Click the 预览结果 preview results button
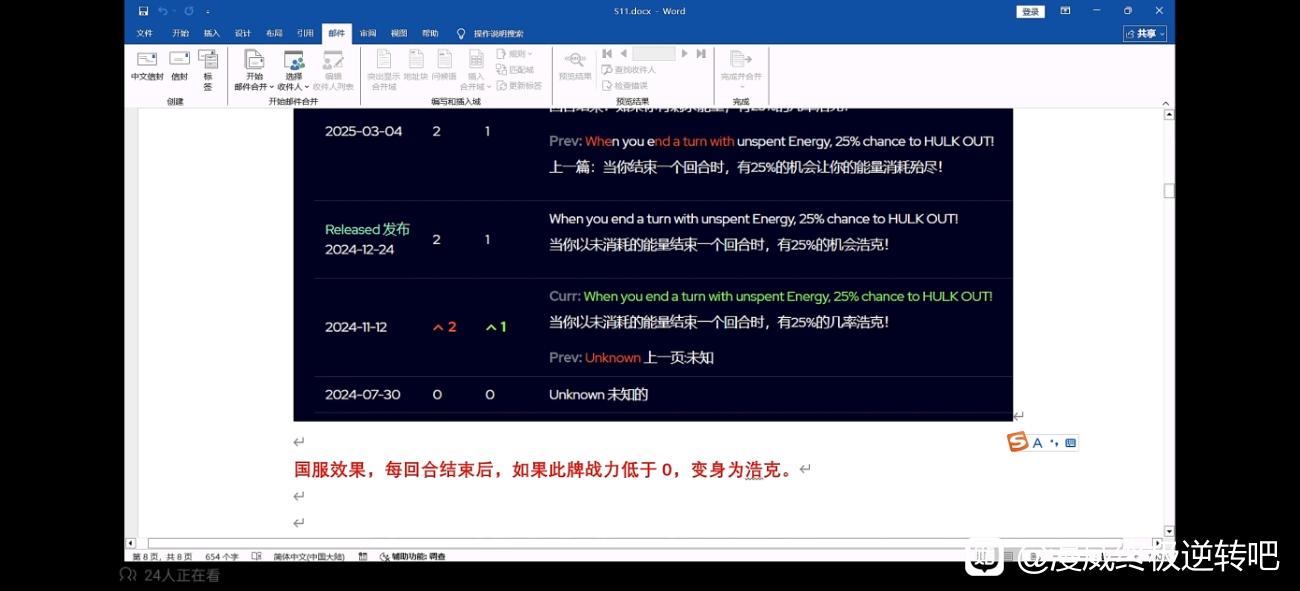1300x591 pixels. [x=575, y=66]
